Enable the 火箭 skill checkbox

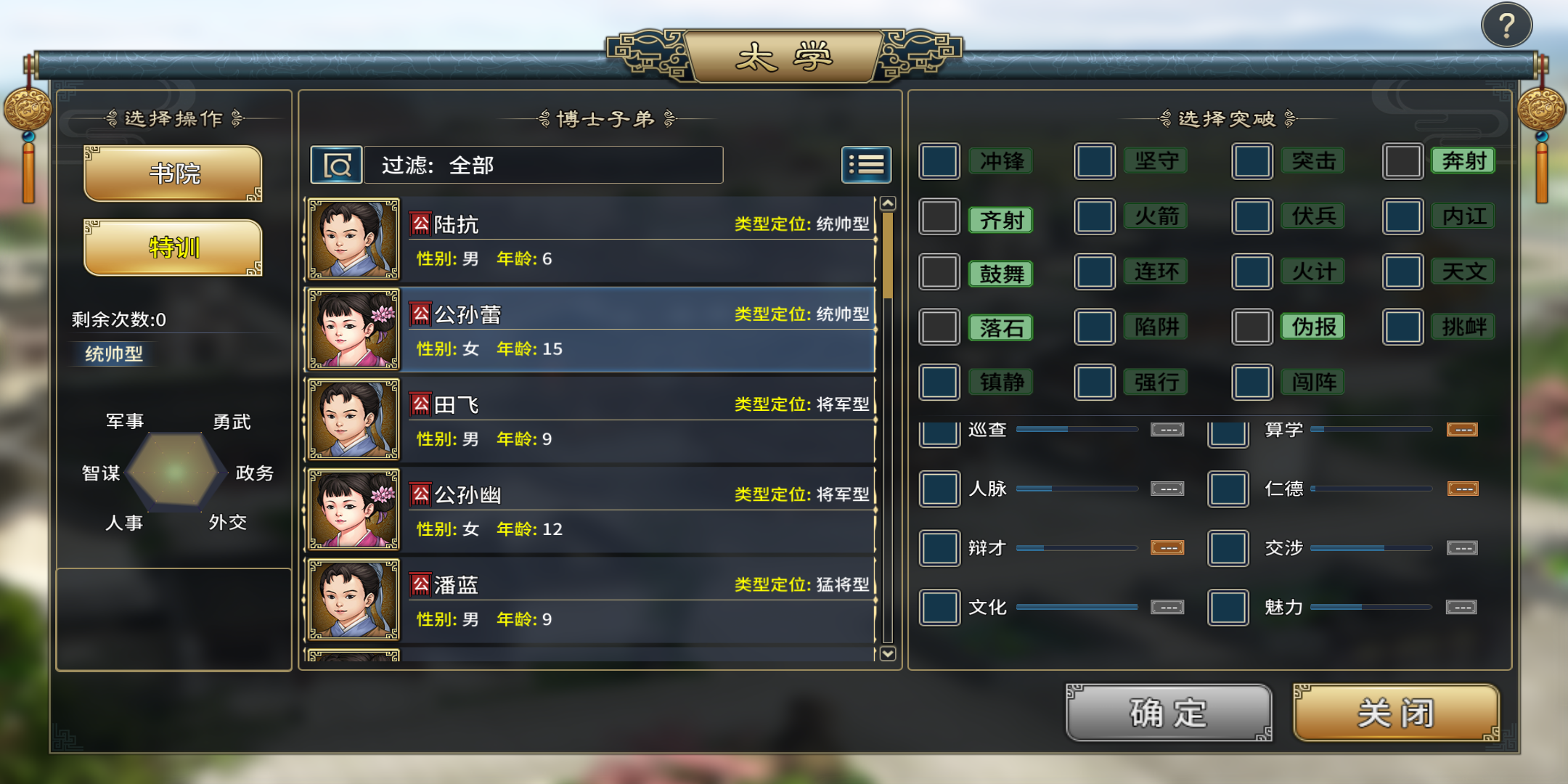coord(1095,216)
